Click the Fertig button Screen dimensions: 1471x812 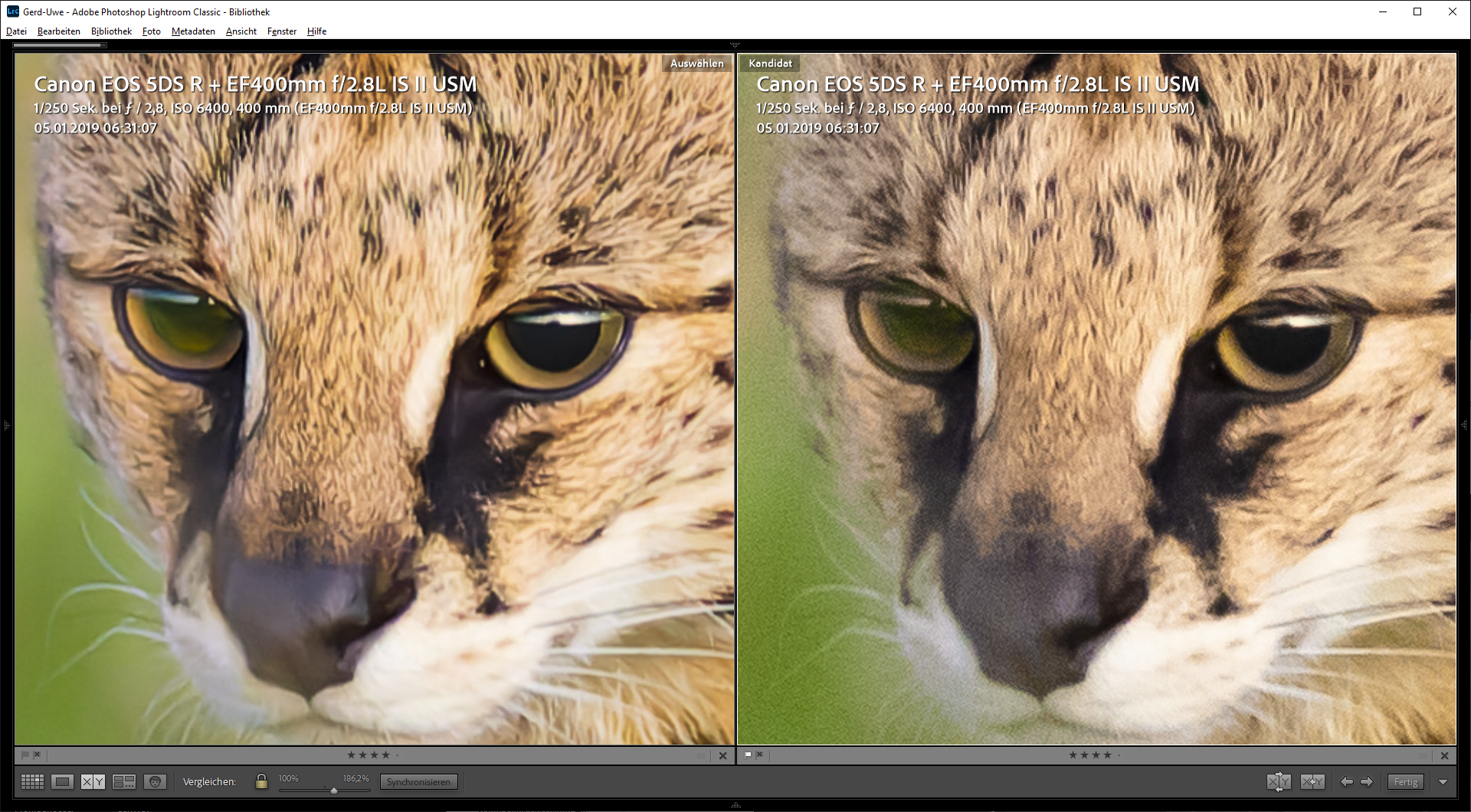point(1405,781)
